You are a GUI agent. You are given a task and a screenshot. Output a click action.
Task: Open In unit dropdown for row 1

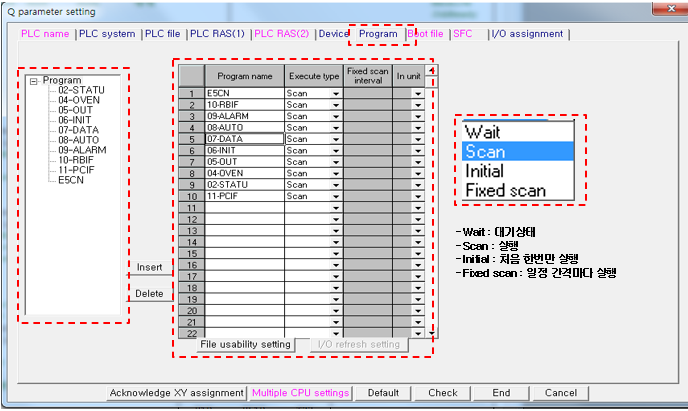pos(418,93)
